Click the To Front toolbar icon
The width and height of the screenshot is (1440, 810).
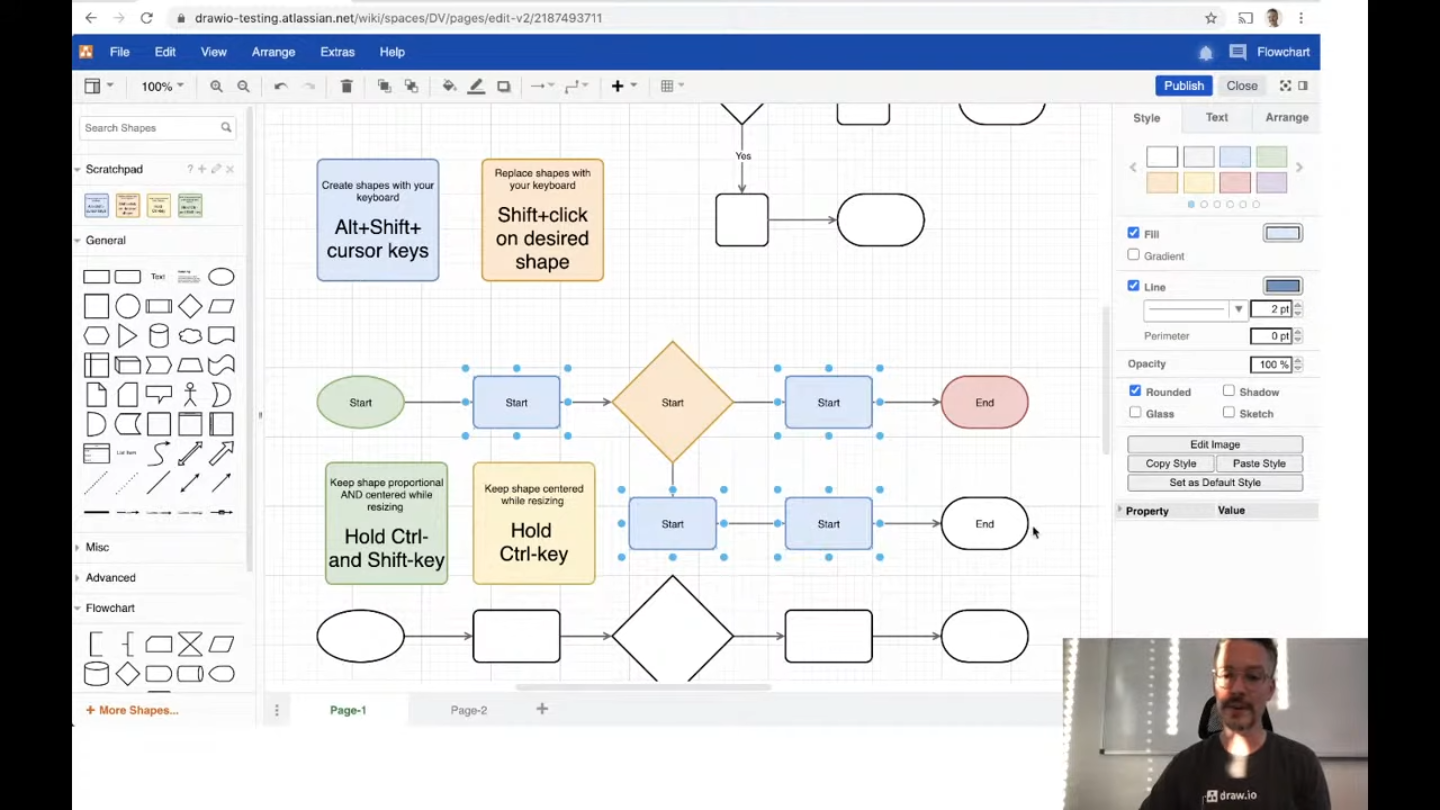pos(383,86)
